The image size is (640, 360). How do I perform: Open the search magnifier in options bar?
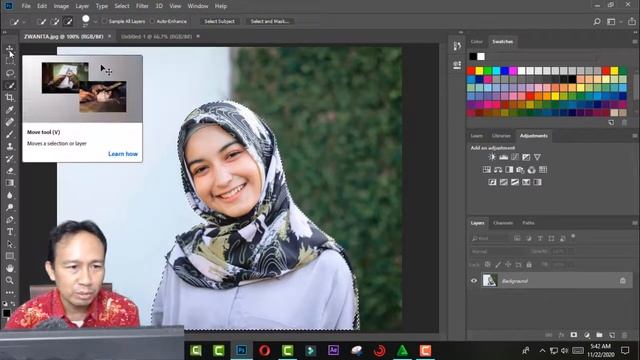(x=597, y=22)
